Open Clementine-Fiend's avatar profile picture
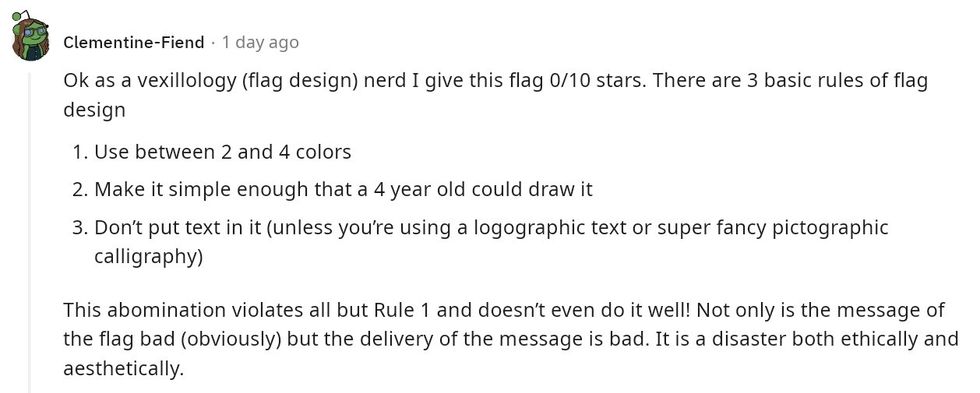 point(29,37)
